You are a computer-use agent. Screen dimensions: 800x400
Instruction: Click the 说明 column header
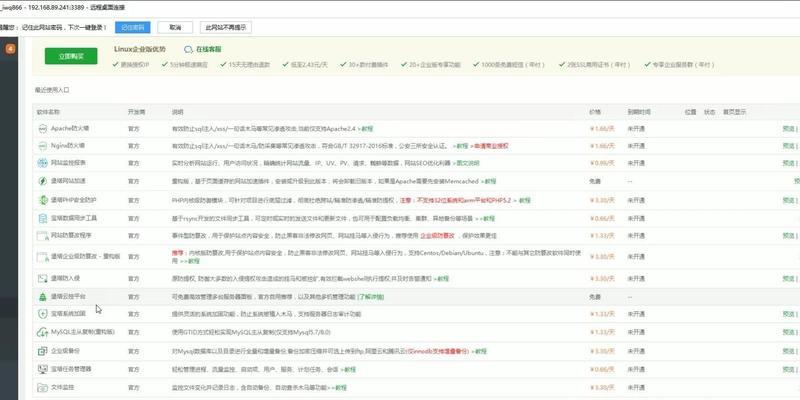(177, 112)
